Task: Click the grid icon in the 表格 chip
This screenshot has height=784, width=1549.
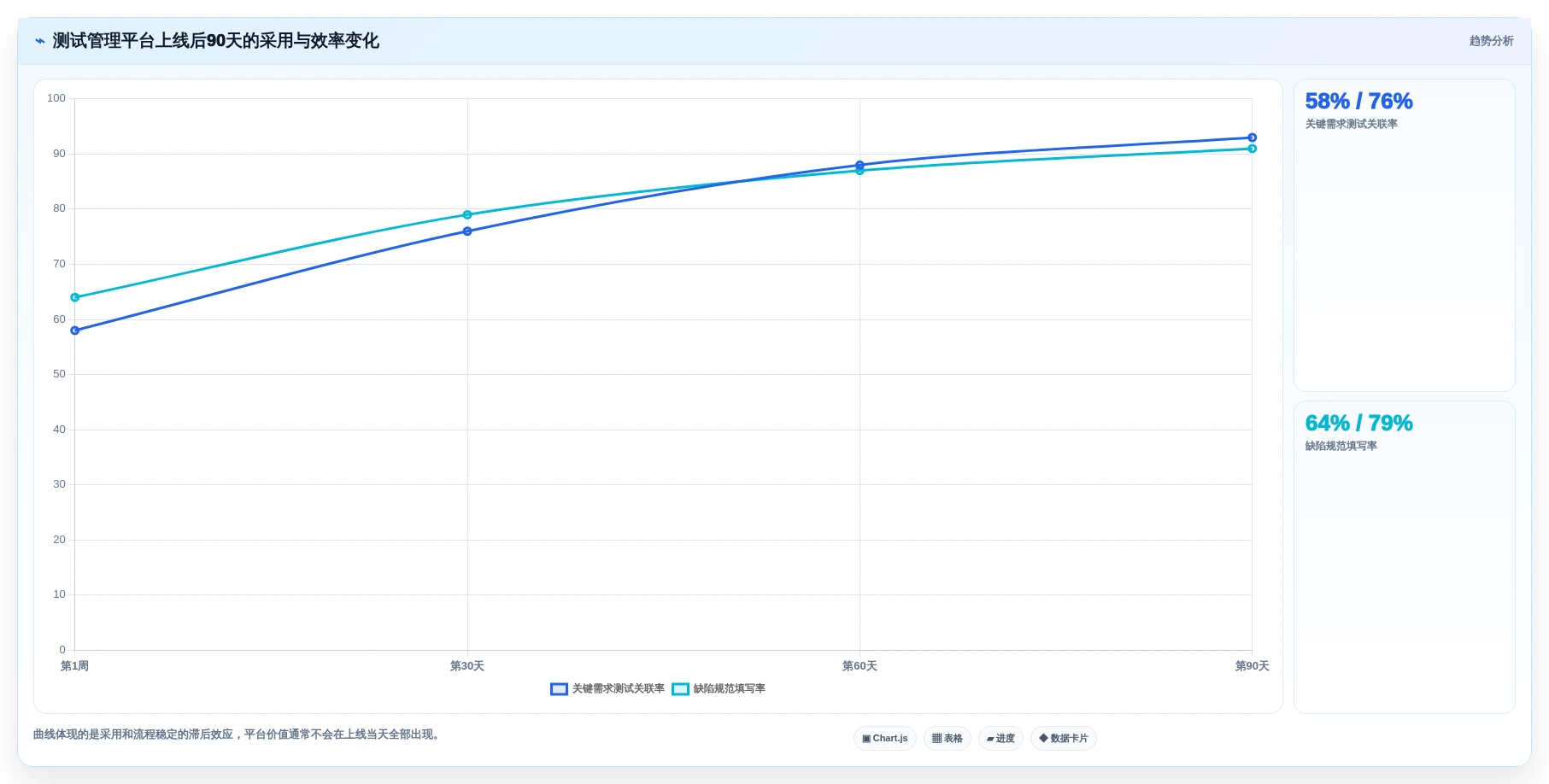Action: pos(936,739)
